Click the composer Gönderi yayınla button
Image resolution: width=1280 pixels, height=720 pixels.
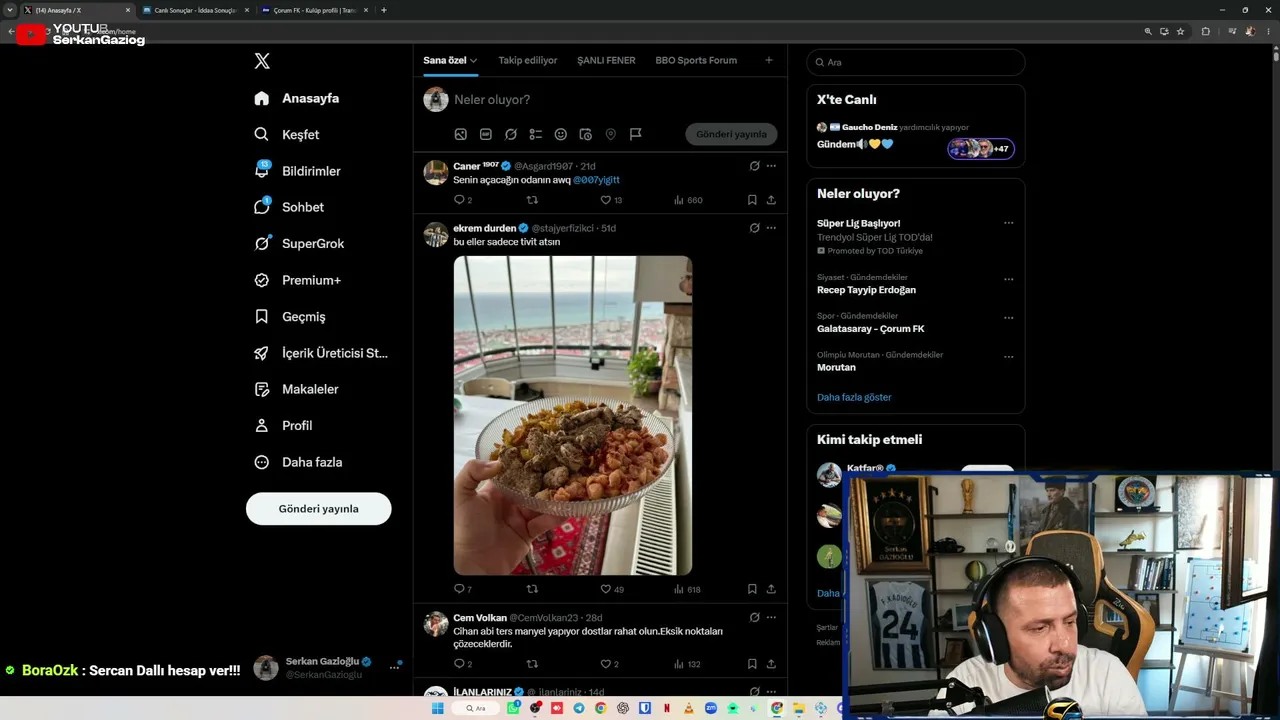(x=731, y=134)
